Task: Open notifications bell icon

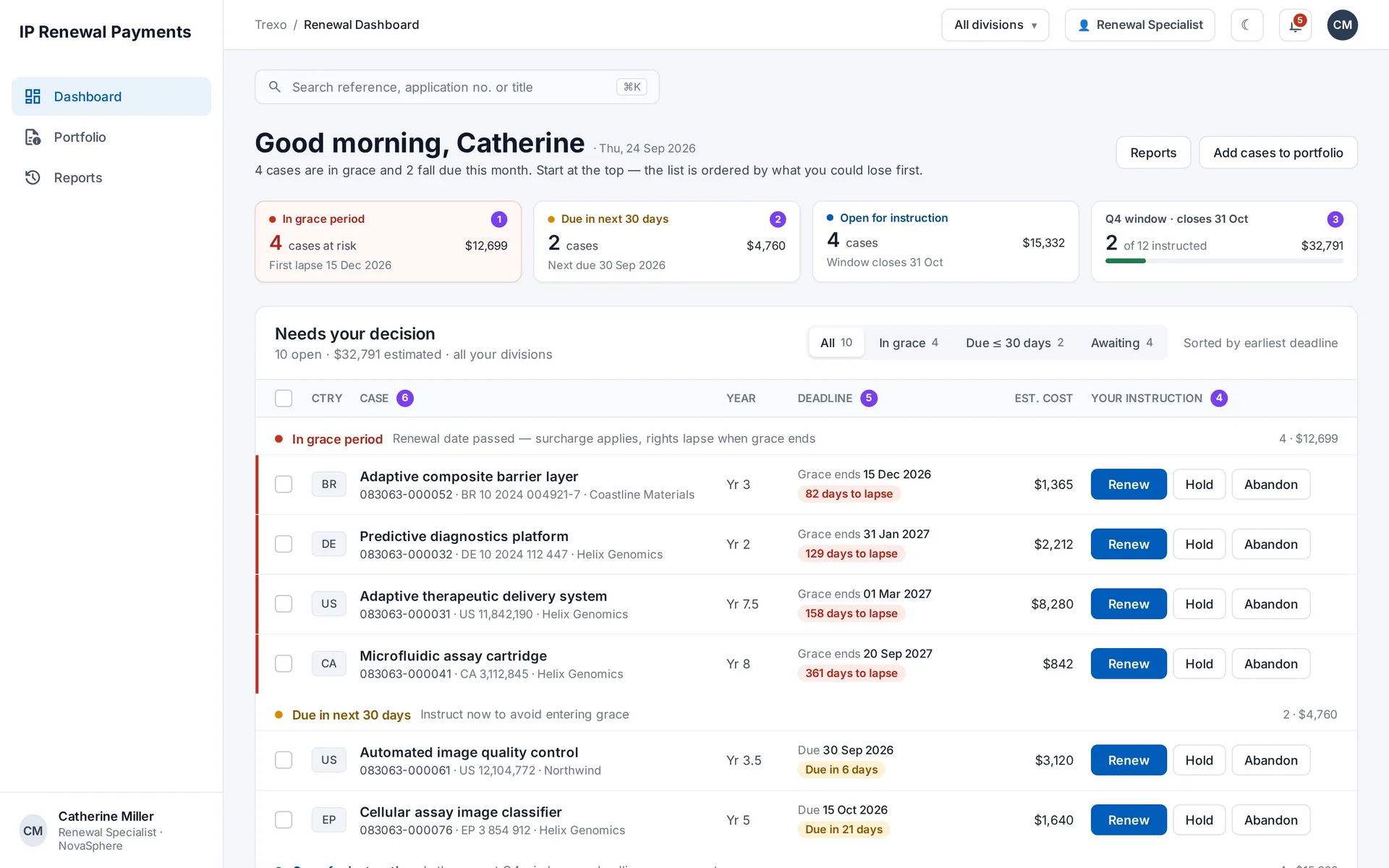Action: click(1295, 25)
